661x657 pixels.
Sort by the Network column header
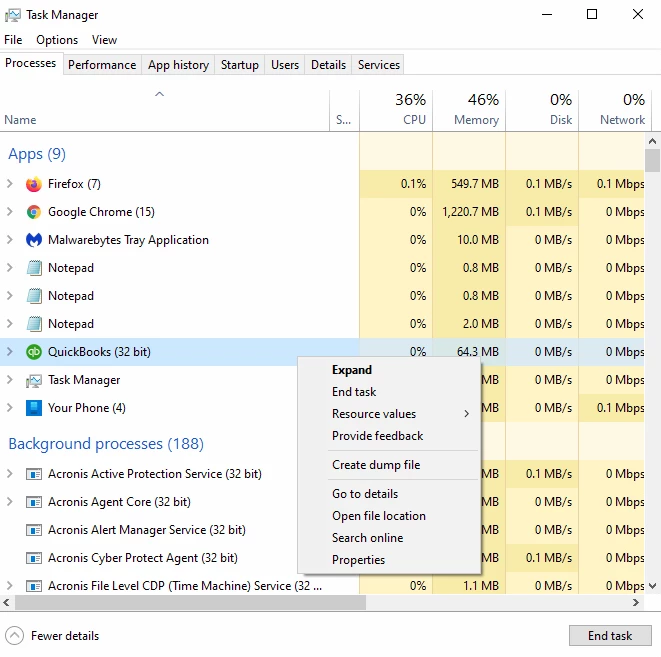point(615,110)
